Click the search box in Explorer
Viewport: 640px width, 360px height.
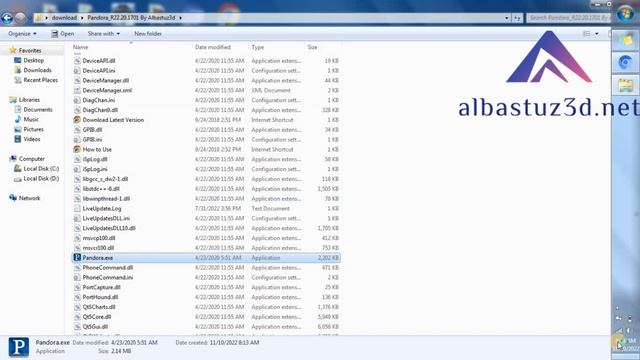click(568, 18)
